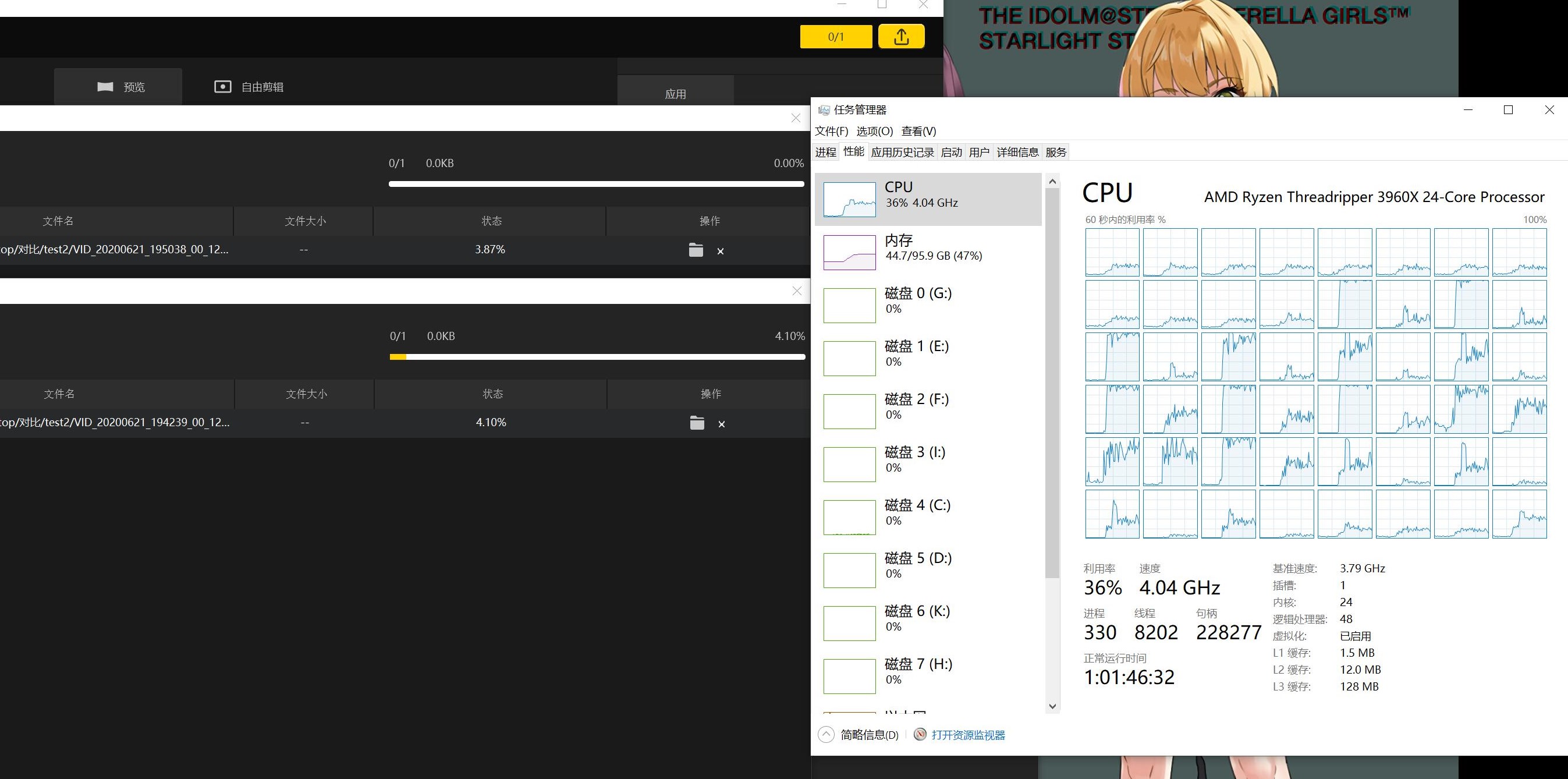The width and height of the screenshot is (1568, 779).
Task: Click 文件名 column header in upper table
Action: tap(58, 221)
